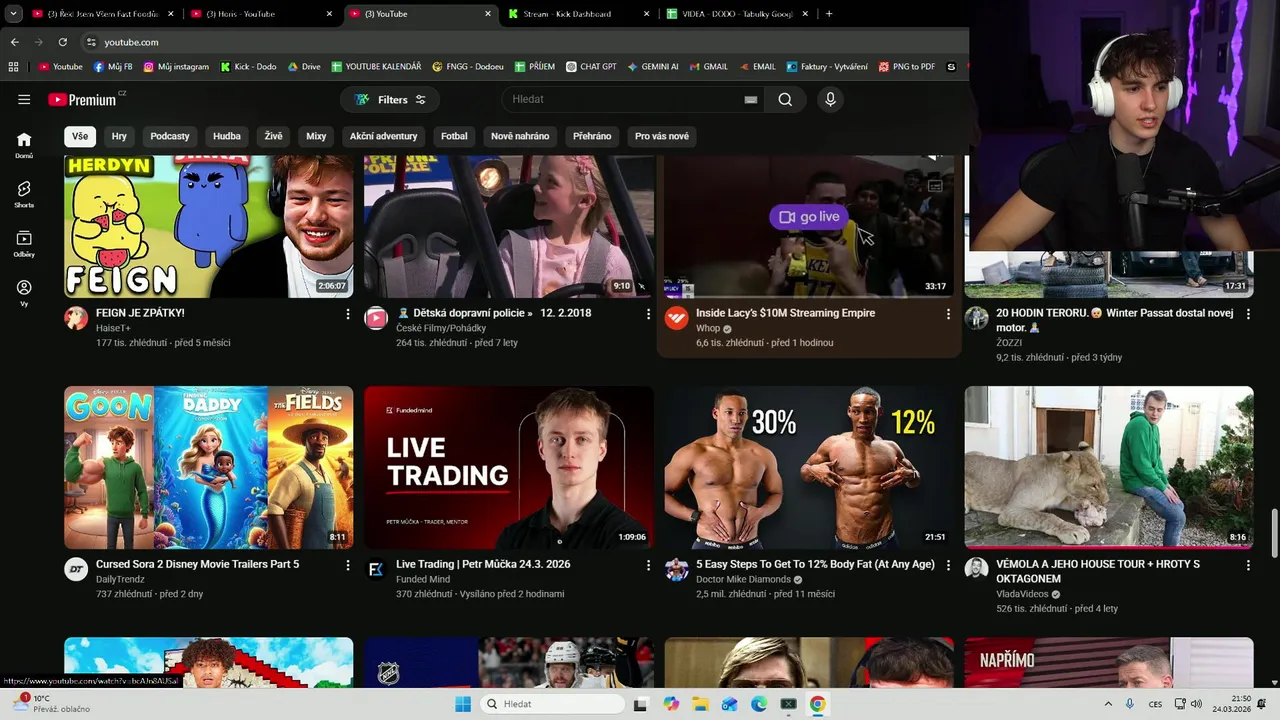Viewport: 1280px width, 720px height.
Task: Open more options for Cursed Sora 2 video
Action: click(348, 565)
